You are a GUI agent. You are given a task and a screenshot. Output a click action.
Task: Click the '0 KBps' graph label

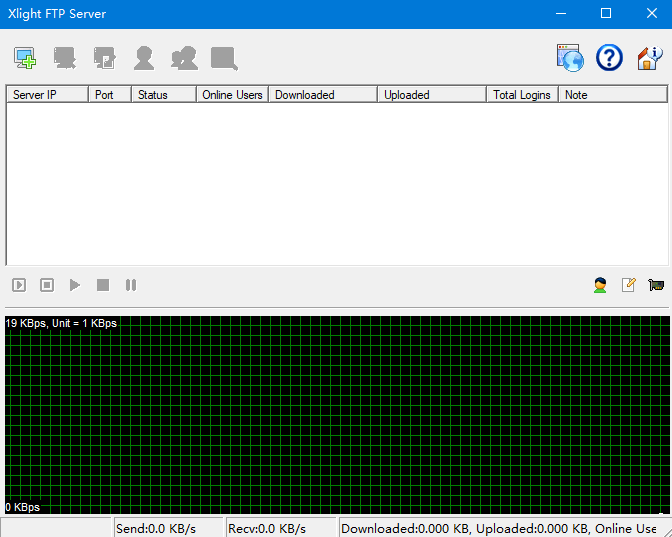(23, 507)
